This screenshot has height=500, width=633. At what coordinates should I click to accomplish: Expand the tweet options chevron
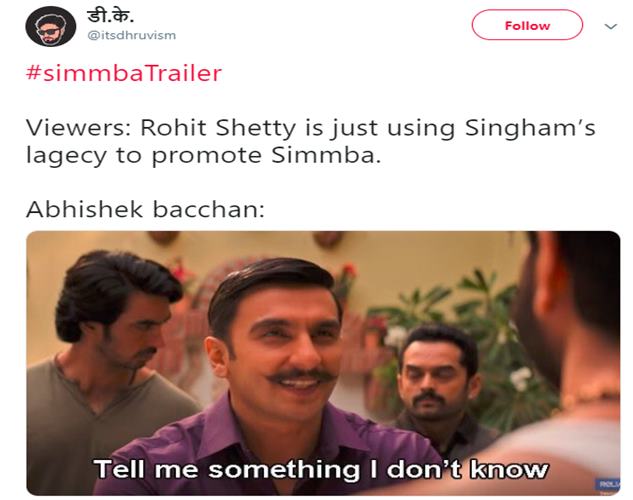(x=610, y=27)
